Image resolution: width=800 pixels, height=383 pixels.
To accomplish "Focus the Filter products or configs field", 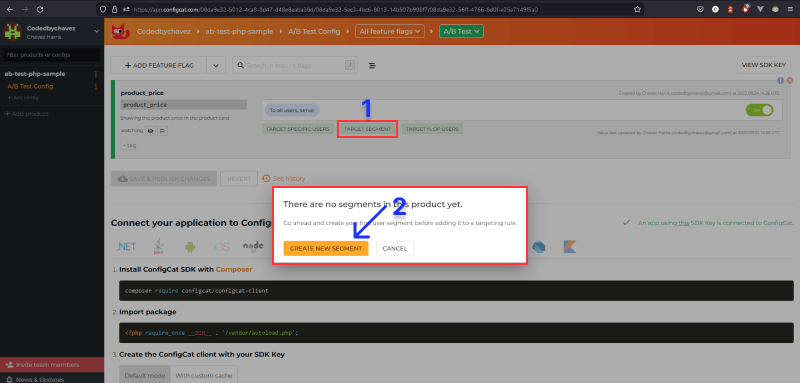I will pyautogui.click(x=52, y=55).
